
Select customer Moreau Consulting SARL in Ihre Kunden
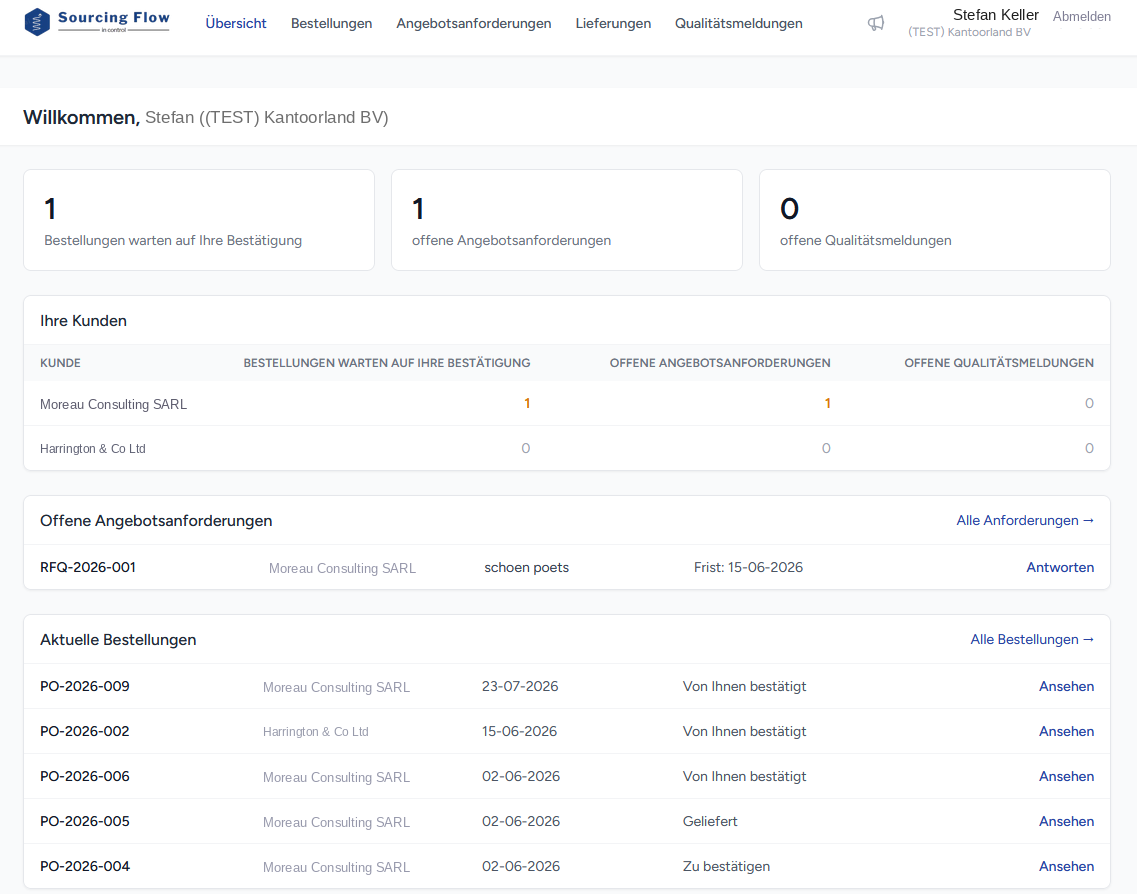113,404
